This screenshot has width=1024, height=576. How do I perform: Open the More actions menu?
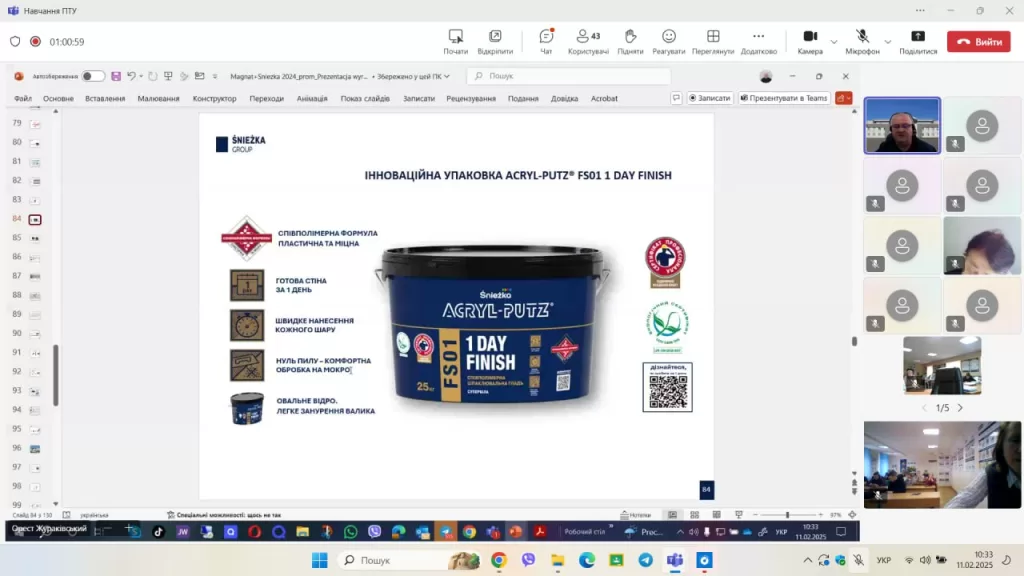pyautogui.click(x=759, y=41)
